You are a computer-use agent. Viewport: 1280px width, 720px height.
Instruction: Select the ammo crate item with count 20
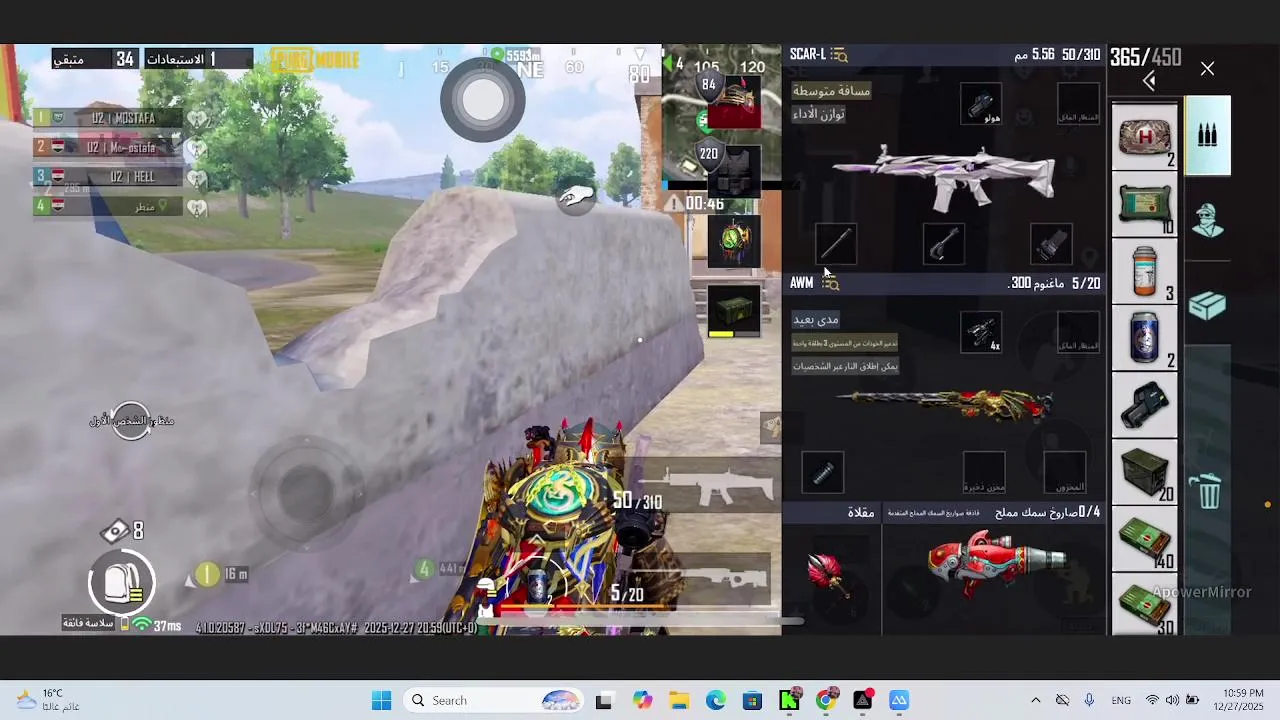(x=1145, y=472)
